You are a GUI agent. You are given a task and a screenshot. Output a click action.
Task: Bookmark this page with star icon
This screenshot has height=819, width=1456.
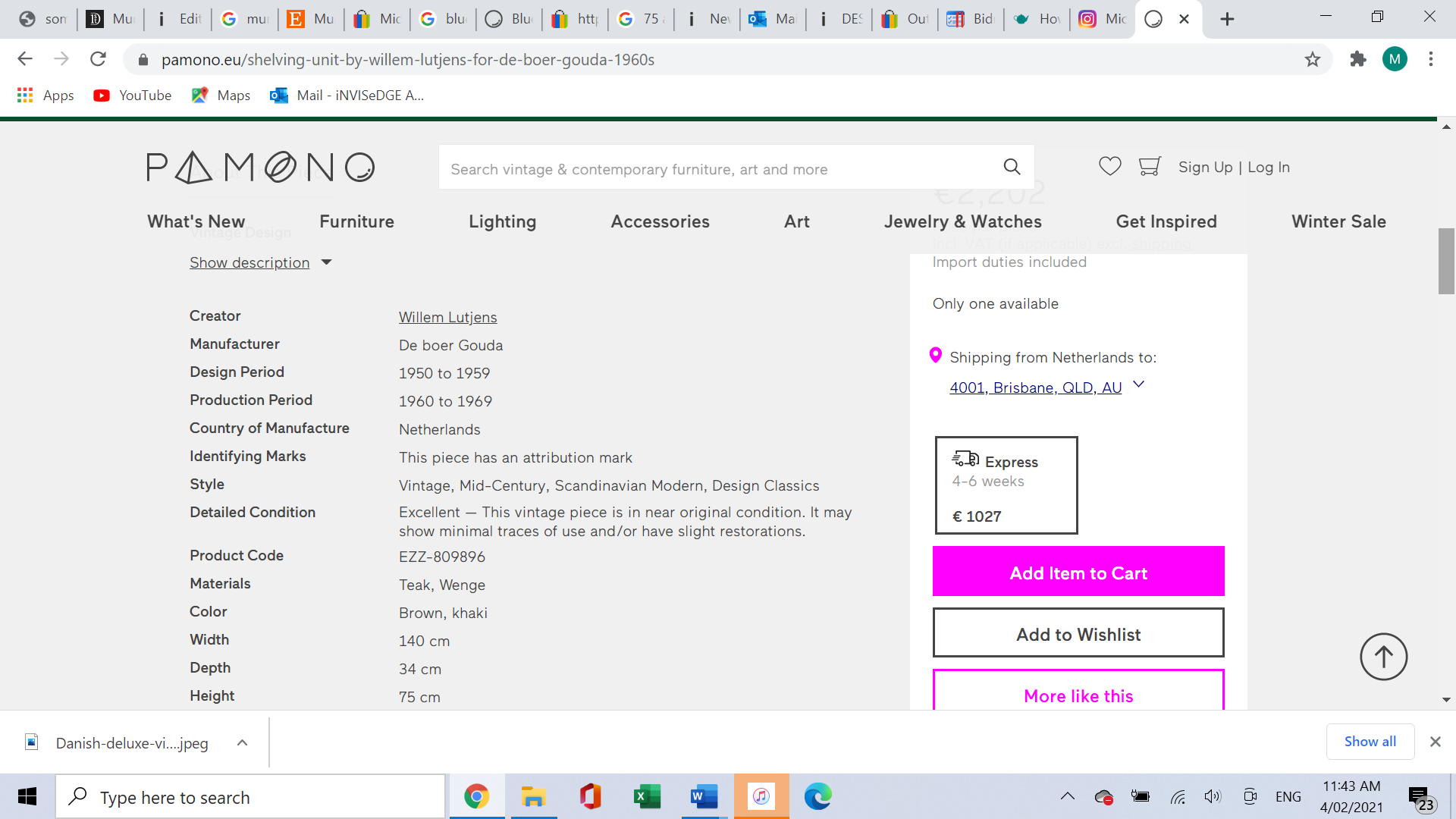(x=1313, y=59)
